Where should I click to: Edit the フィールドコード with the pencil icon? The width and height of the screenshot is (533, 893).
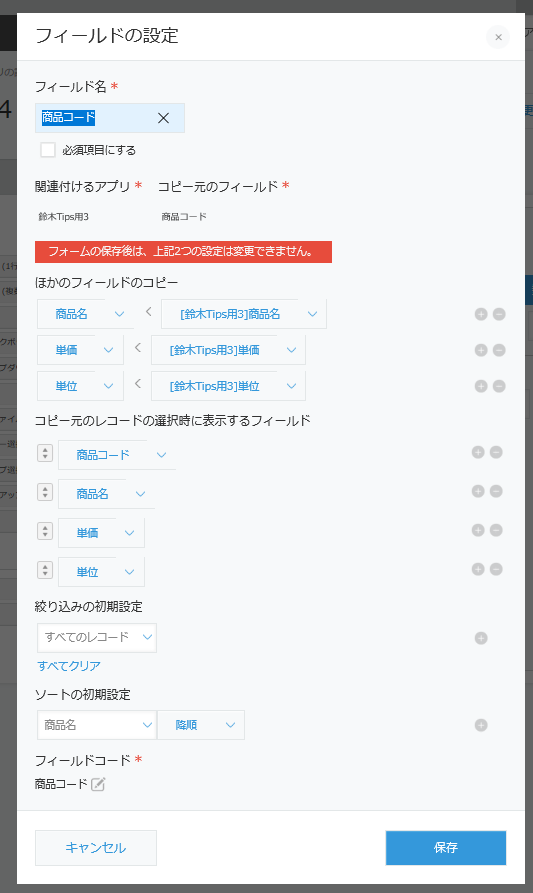(98, 784)
